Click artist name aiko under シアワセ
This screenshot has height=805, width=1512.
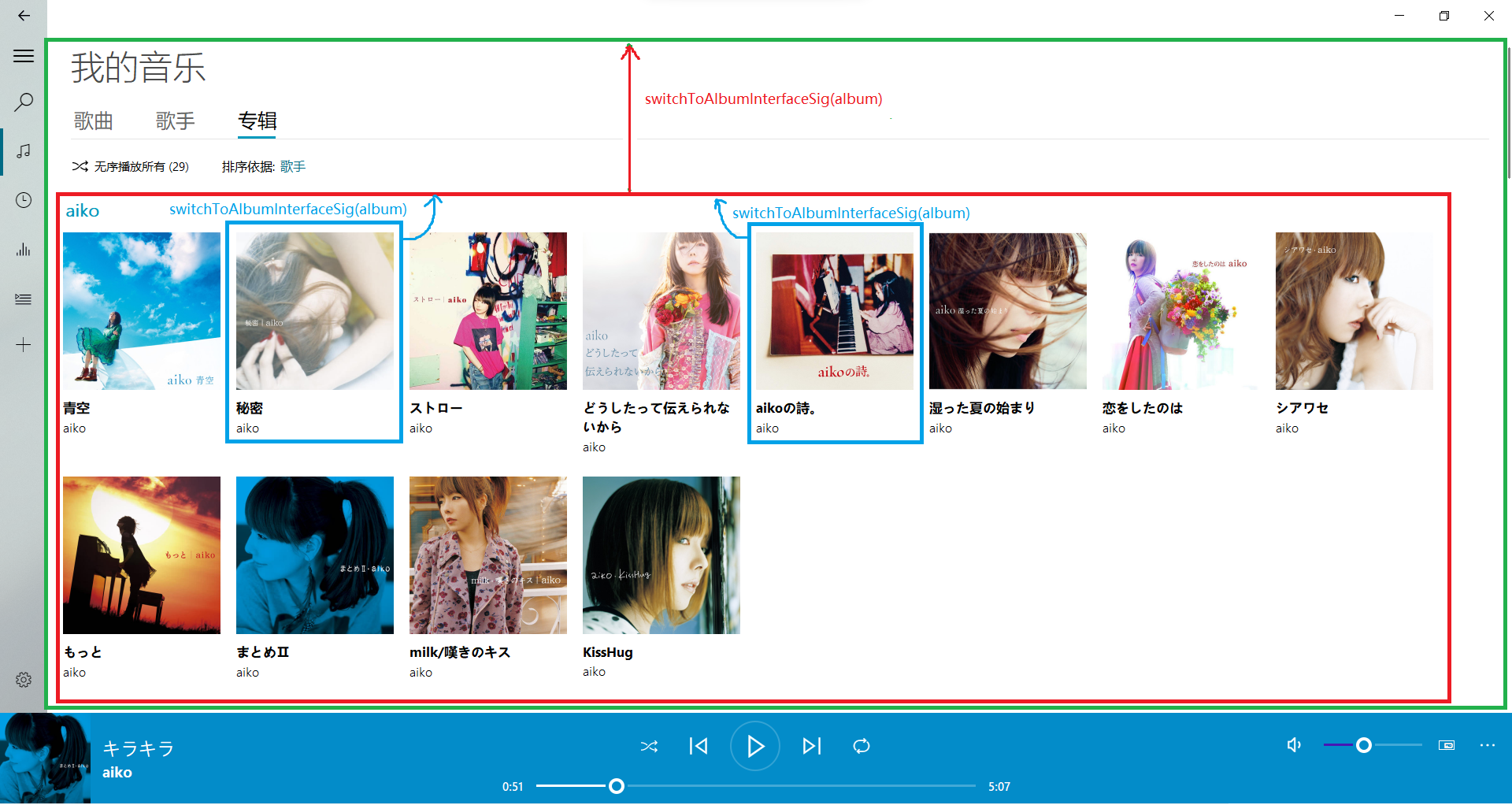tap(1287, 428)
